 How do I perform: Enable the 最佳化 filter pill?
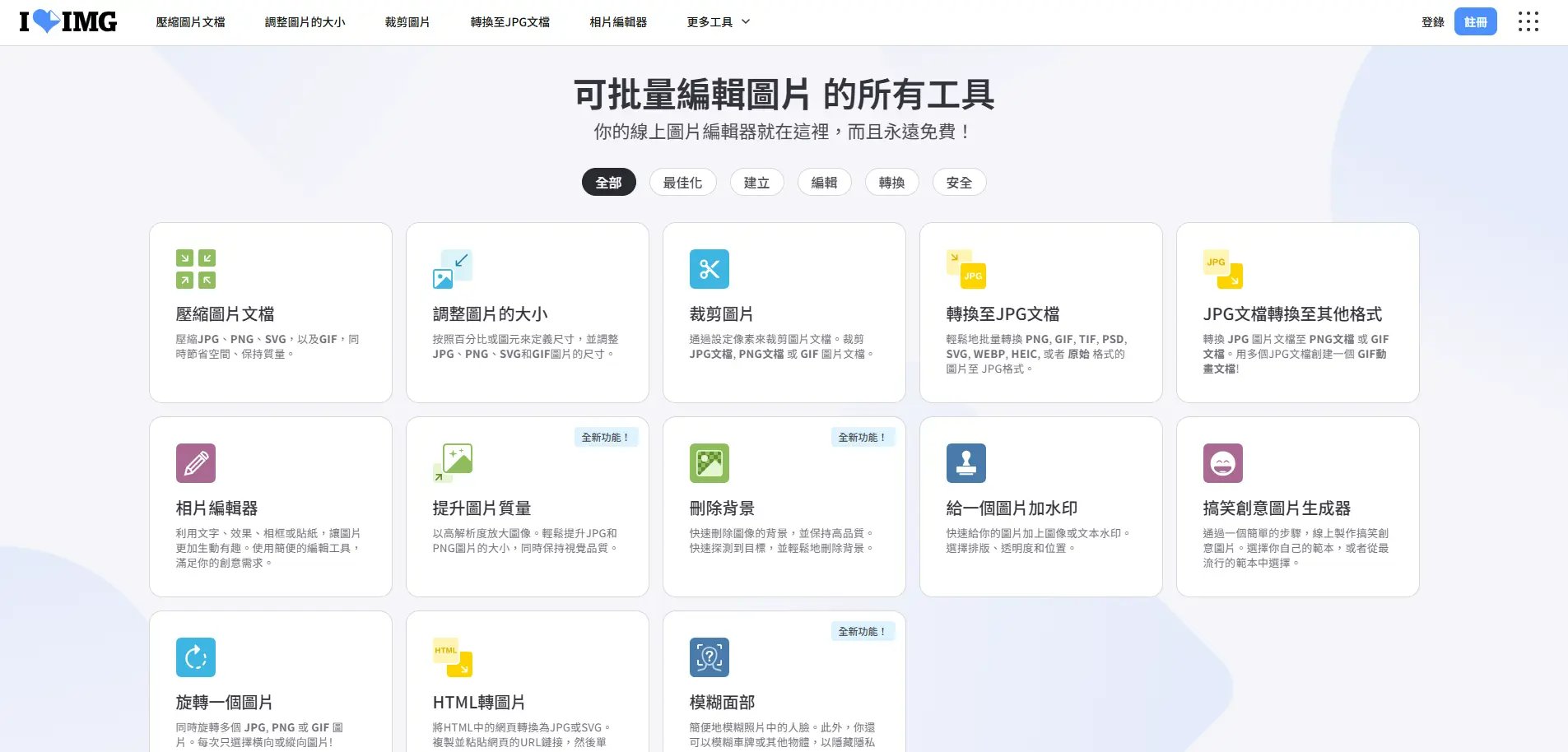point(682,182)
